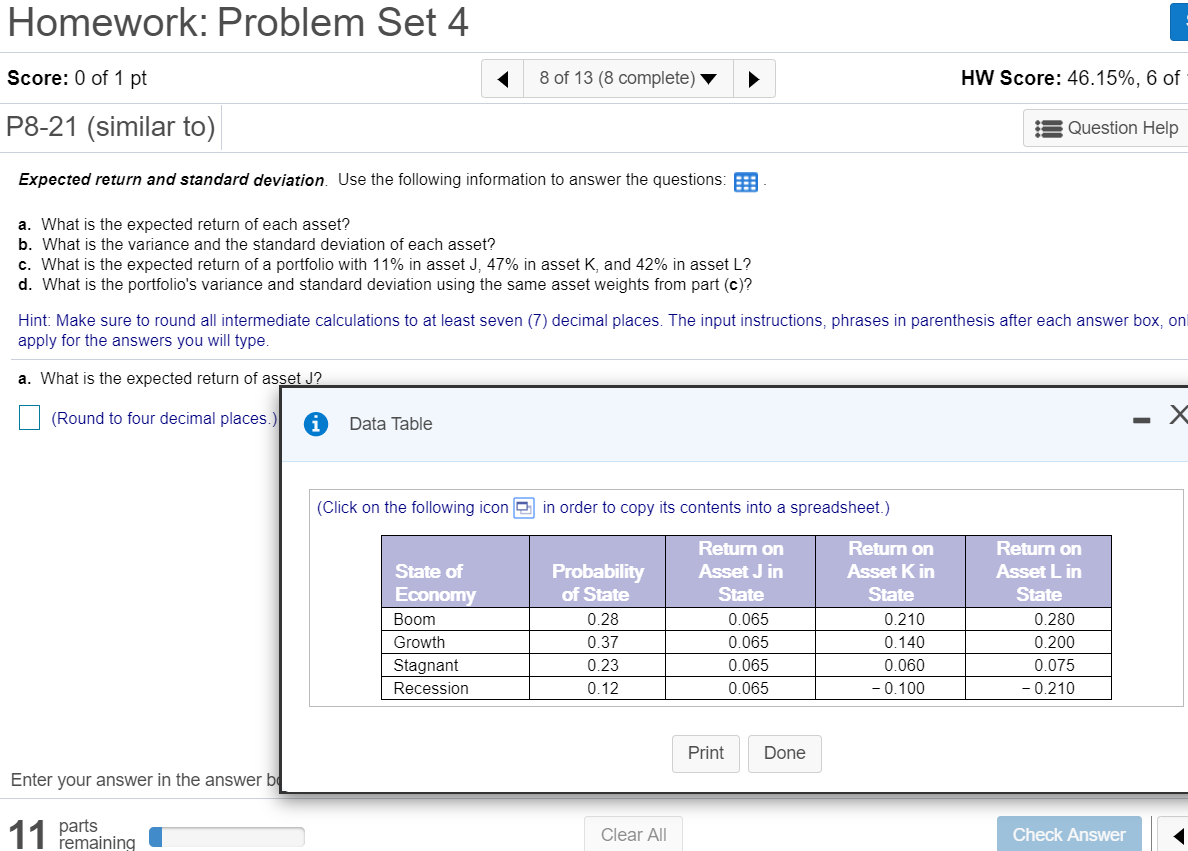
Task: Click probability value 0.12 for Recession
Action: pos(603,688)
